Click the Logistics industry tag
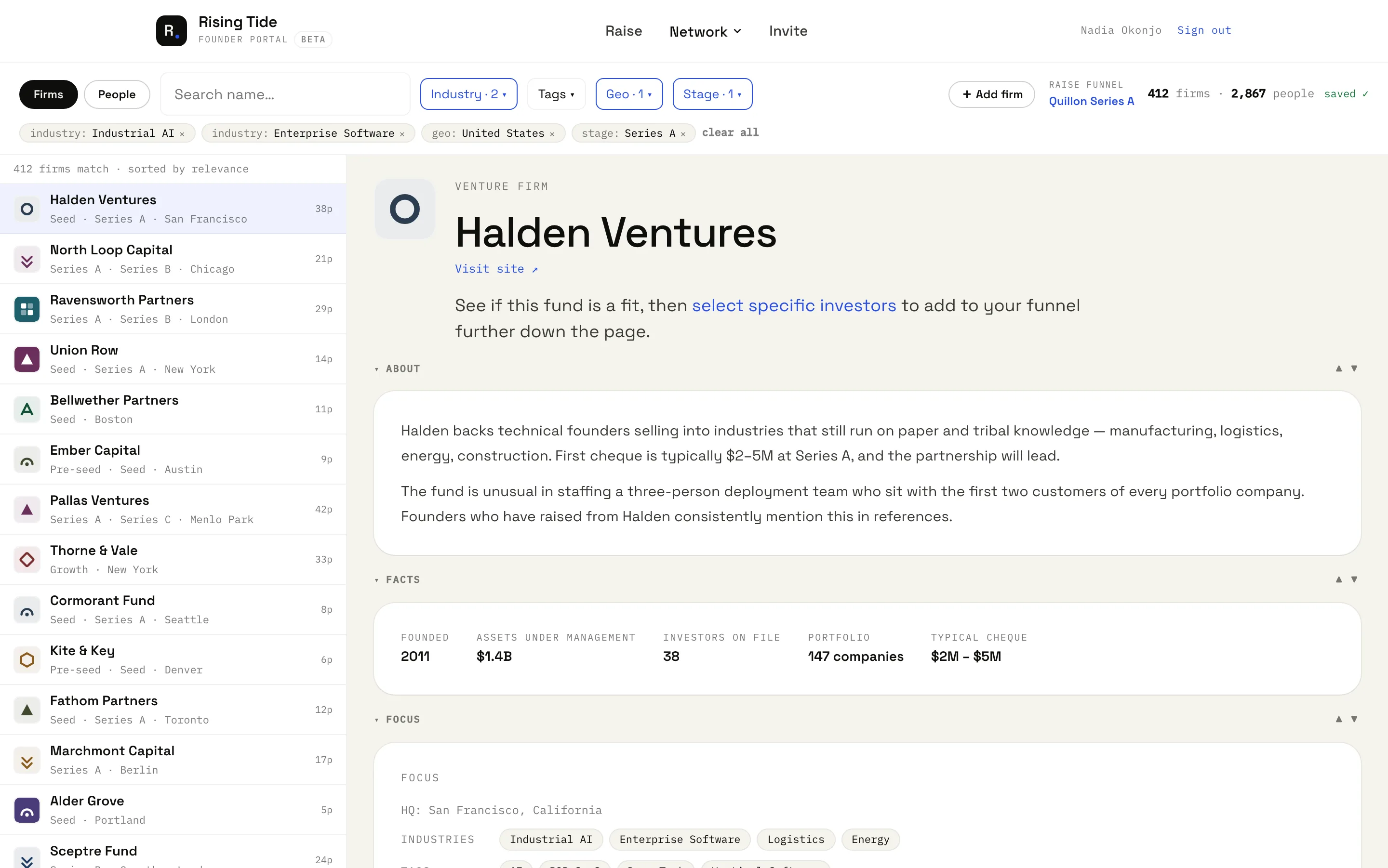The height and width of the screenshot is (868, 1388). click(x=795, y=839)
